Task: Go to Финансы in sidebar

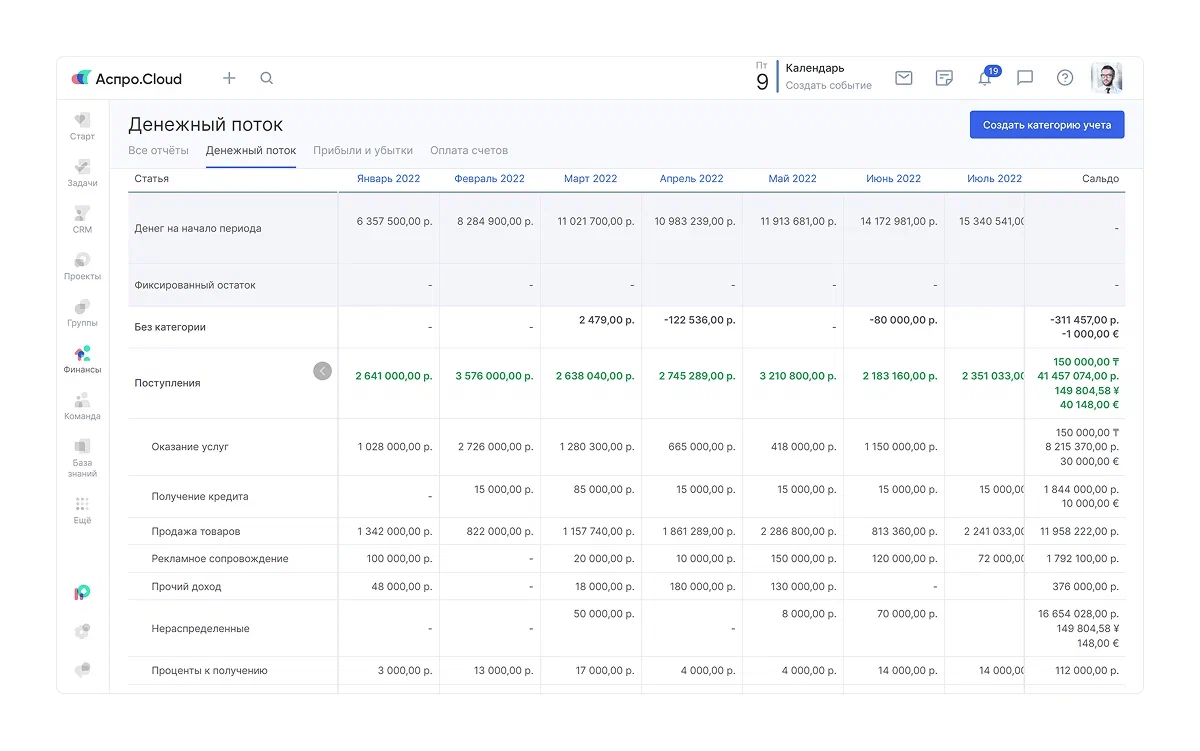Action: pyautogui.click(x=82, y=359)
